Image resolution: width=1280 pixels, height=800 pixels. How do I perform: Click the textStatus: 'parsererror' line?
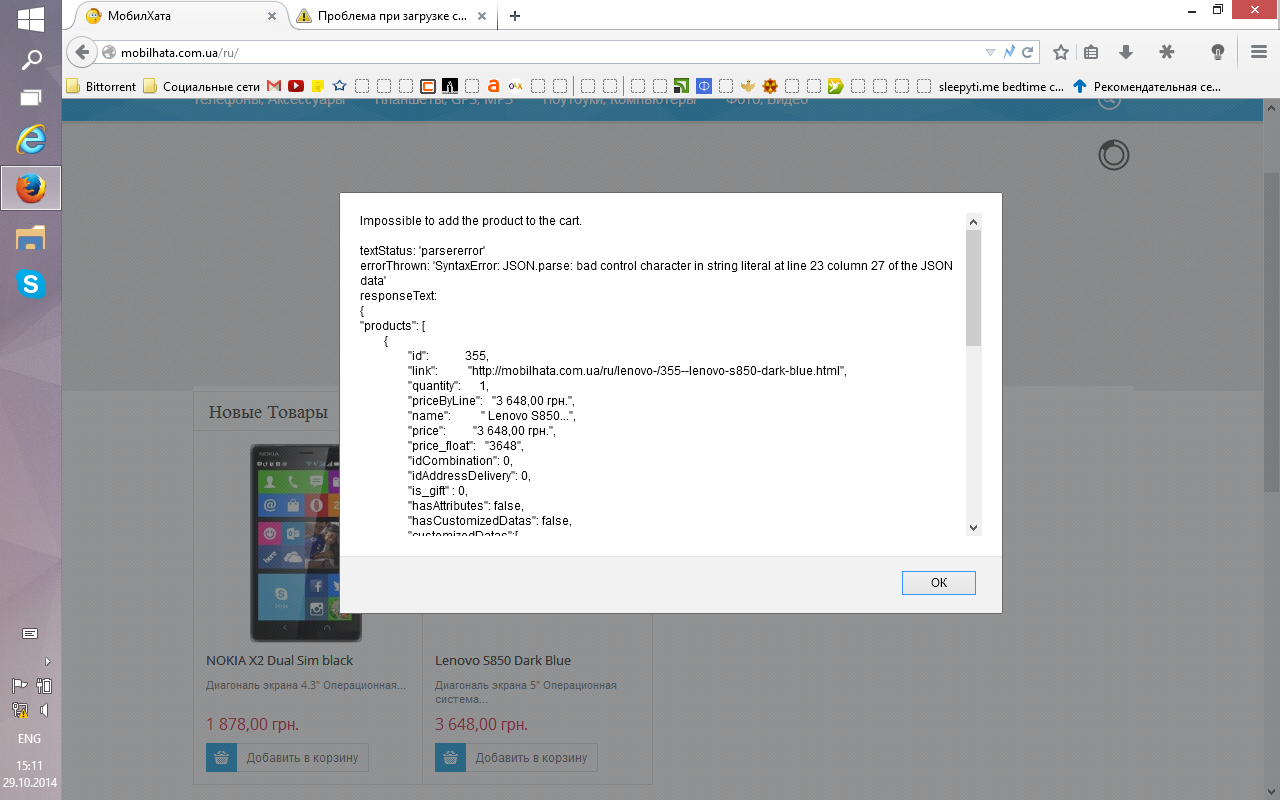pyautogui.click(x=422, y=250)
